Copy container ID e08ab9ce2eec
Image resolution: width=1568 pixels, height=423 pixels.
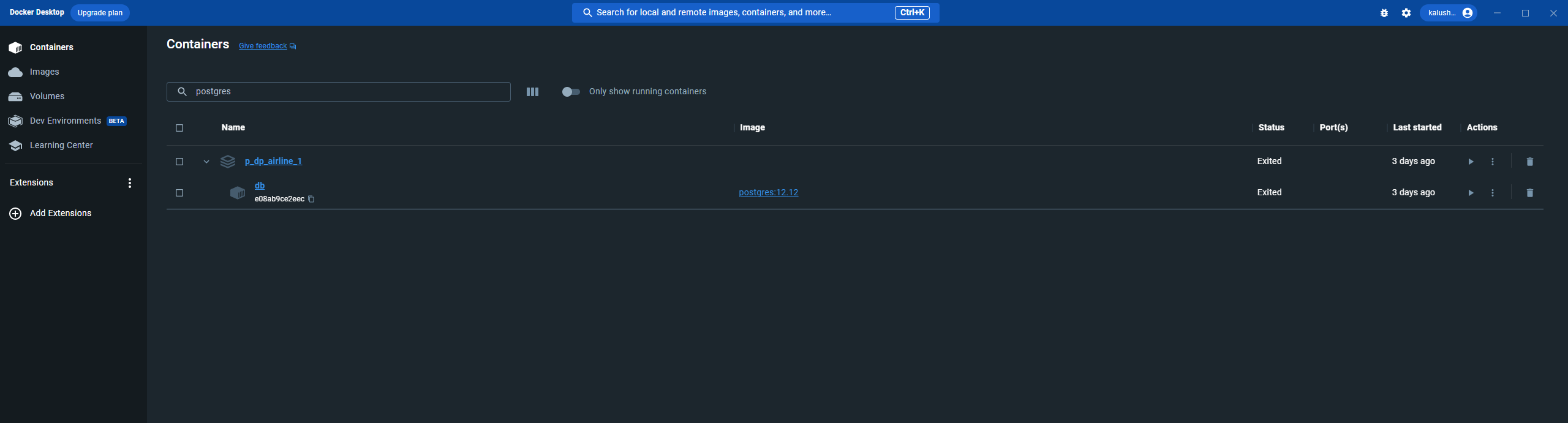point(311,199)
